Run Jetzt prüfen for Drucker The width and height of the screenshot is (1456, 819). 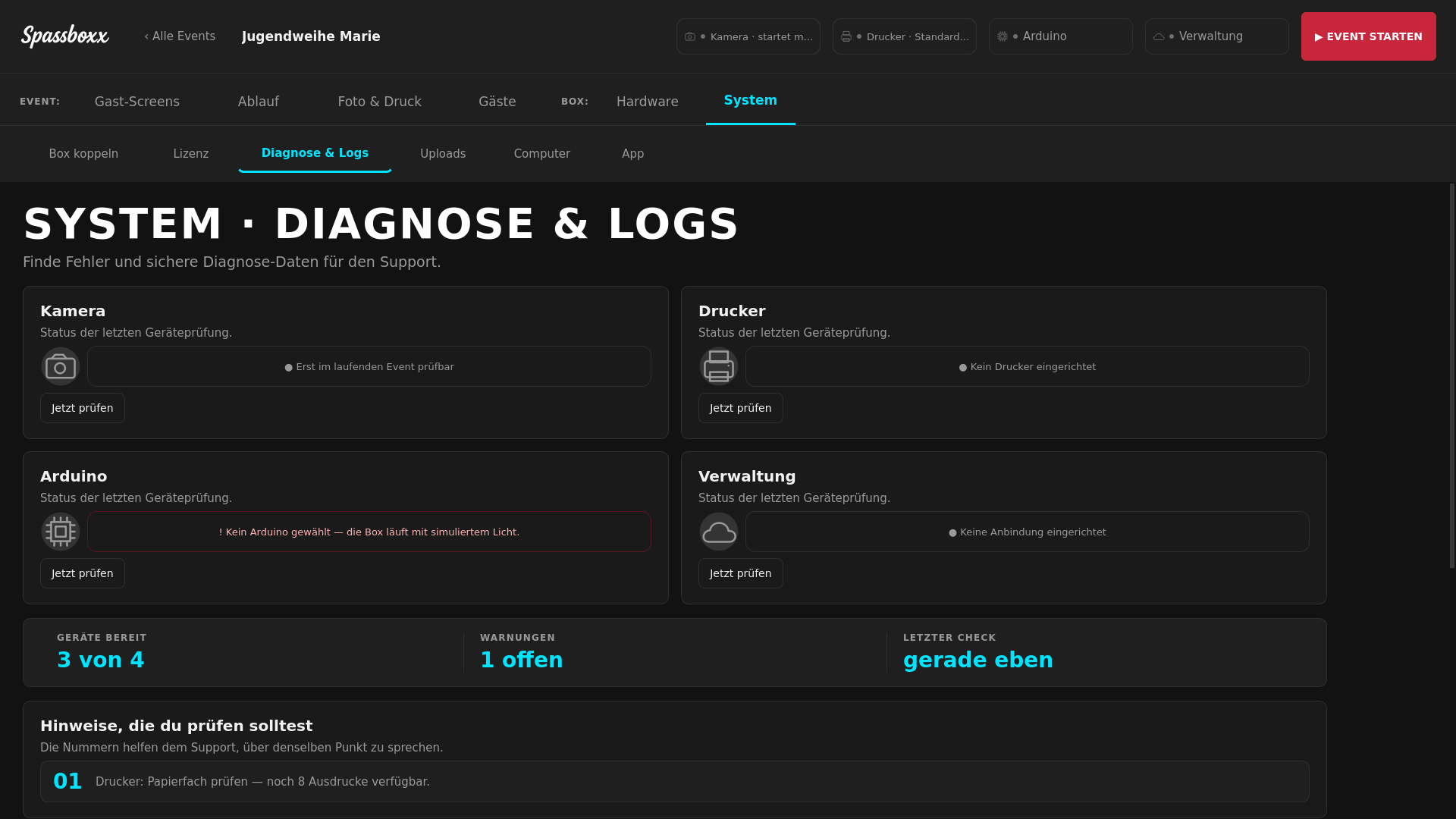click(741, 408)
